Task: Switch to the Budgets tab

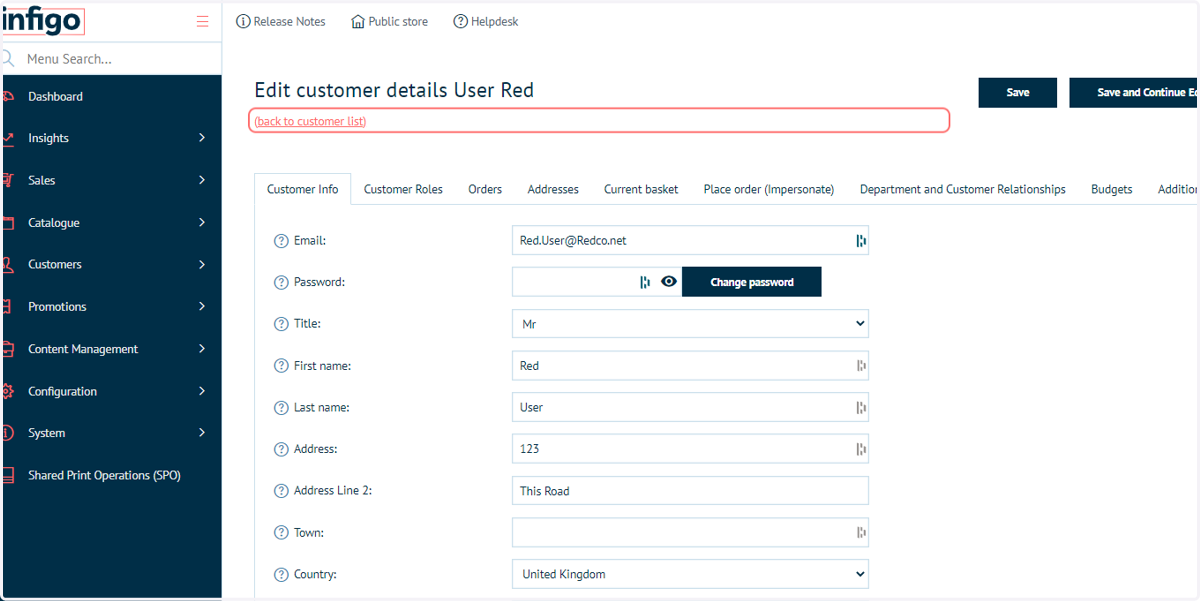Action: 1112,189
